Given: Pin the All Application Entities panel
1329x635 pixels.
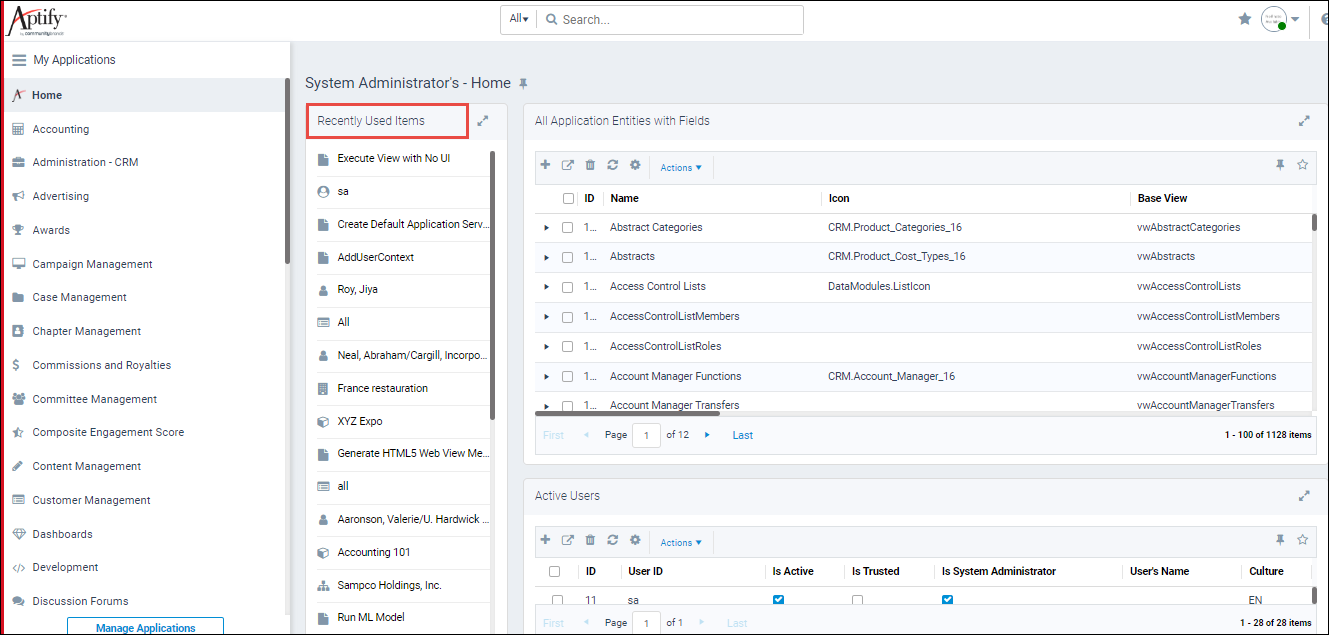Looking at the screenshot, I should (1280, 166).
